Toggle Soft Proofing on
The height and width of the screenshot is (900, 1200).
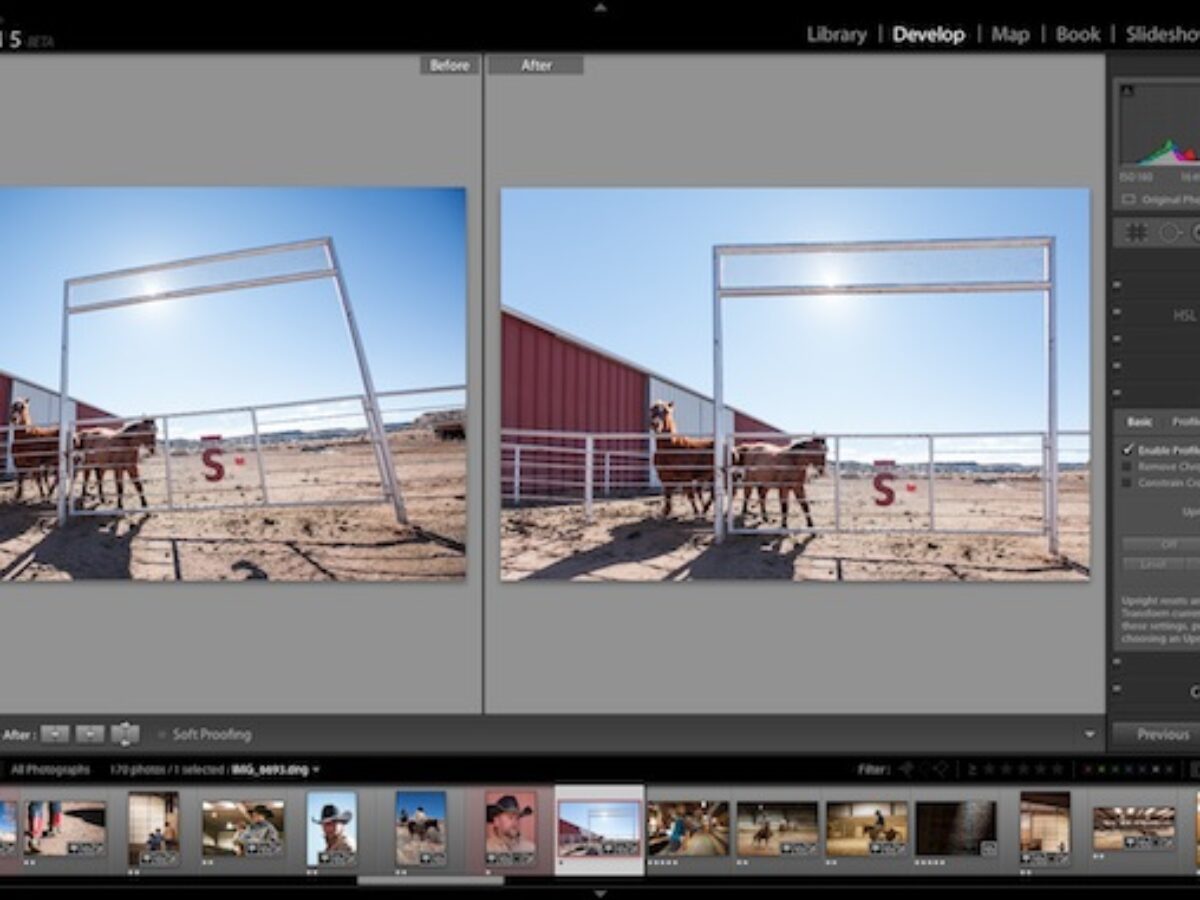coord(162,733)
